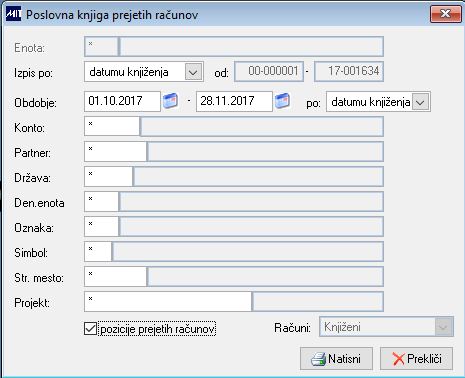The image size is (465, 378).
Task: Expand the 'Izpis po' dropdown arrow
Action: (193, 72)
